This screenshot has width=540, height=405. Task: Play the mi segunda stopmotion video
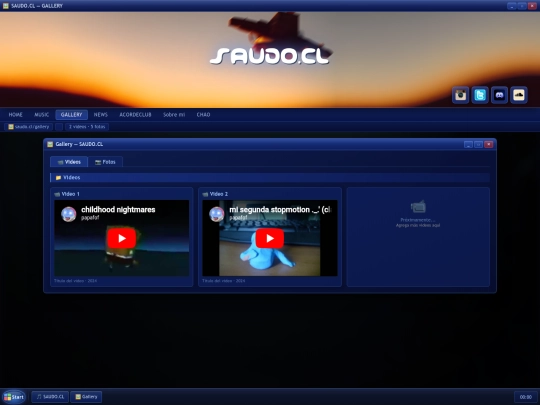point(270,238)
